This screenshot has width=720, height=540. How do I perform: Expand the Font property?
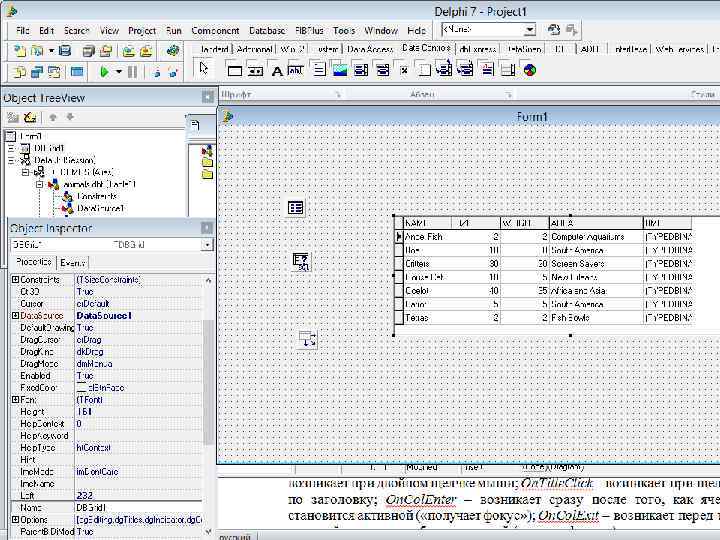click(x=15, y=399)
